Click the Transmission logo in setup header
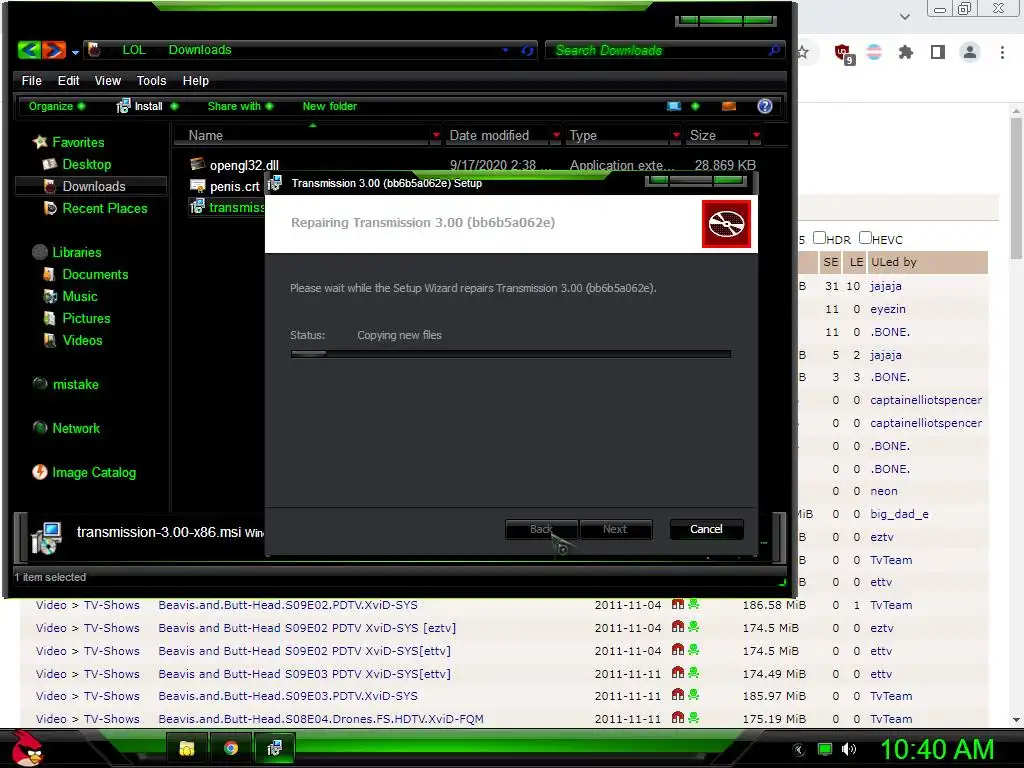This screenshot has height=768, width=1024. tap(726, 224)
